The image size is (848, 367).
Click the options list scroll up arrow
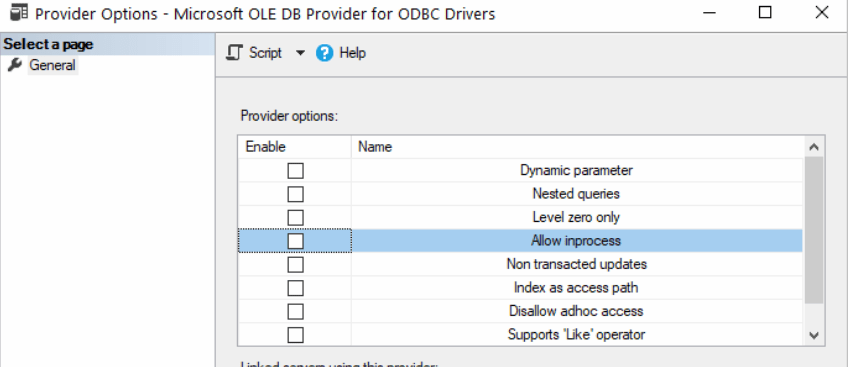[814, 147]
